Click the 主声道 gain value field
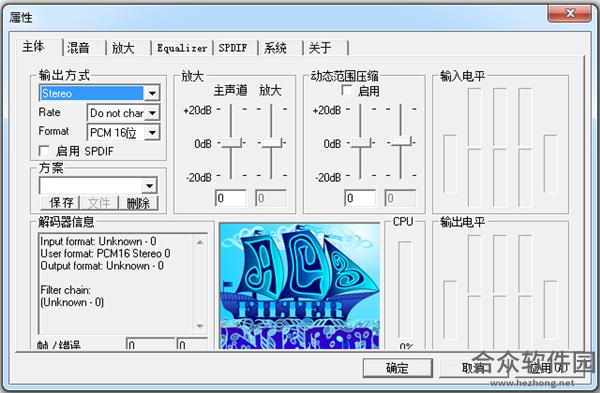 [x=231, y=198]
